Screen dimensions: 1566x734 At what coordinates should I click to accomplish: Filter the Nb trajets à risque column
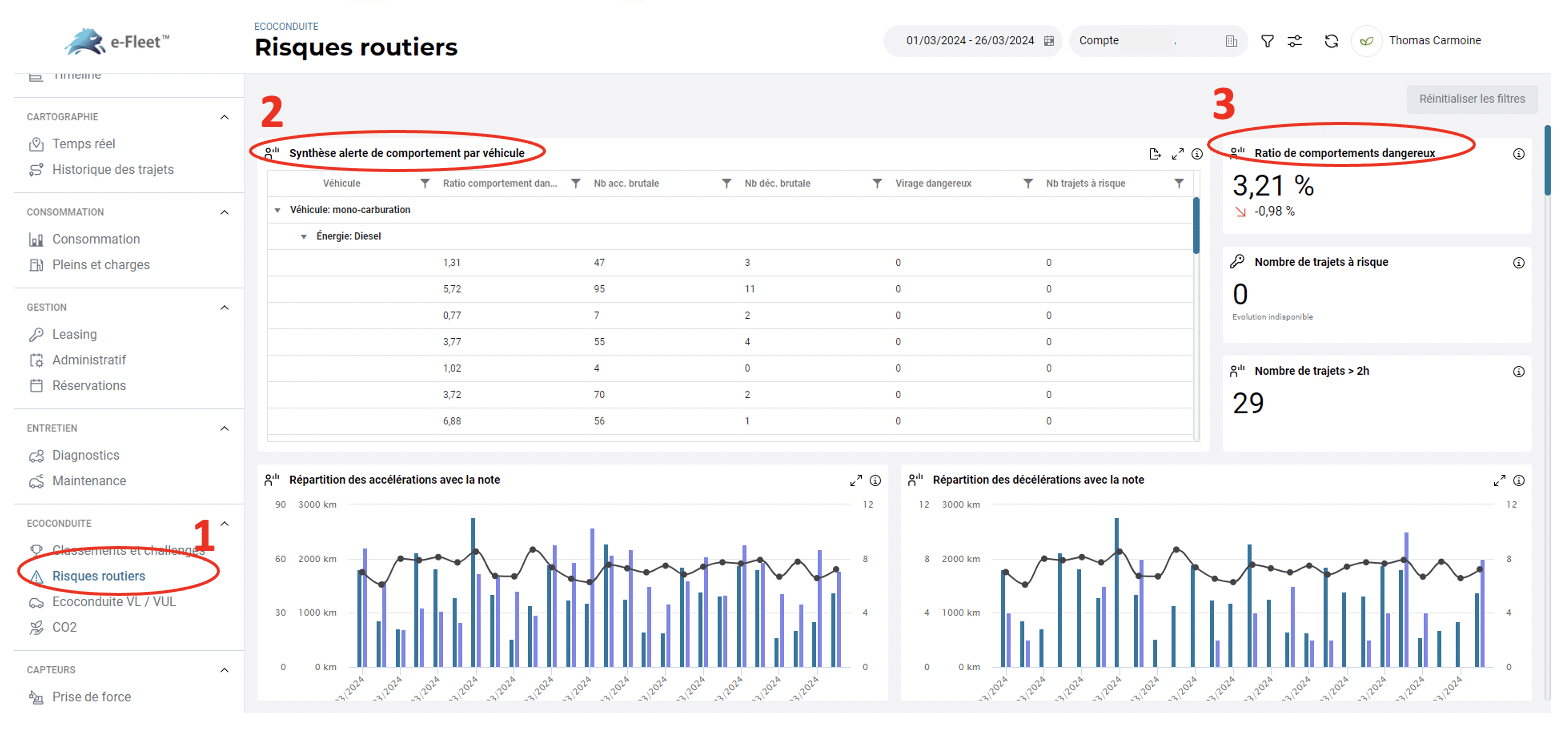pos(1179,184)
